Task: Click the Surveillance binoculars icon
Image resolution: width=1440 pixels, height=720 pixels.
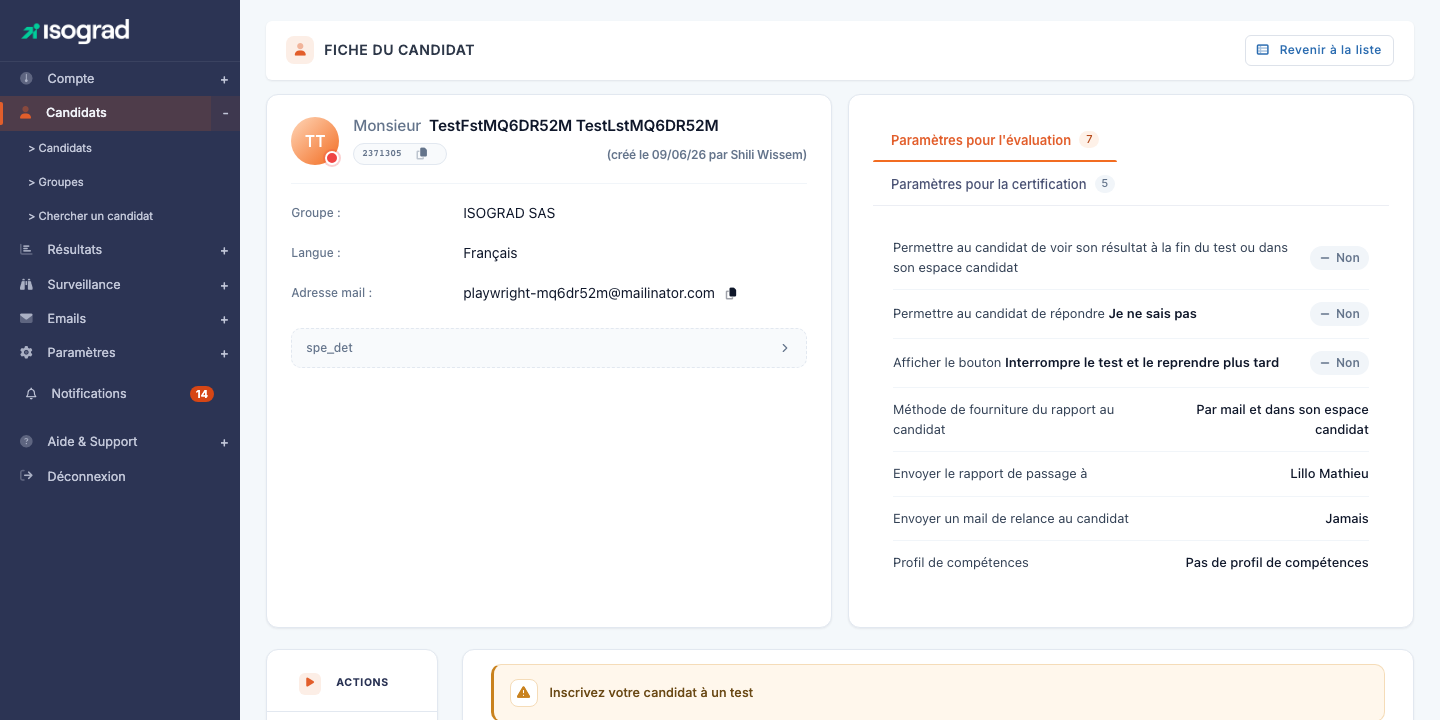Action: click(26, 284)
